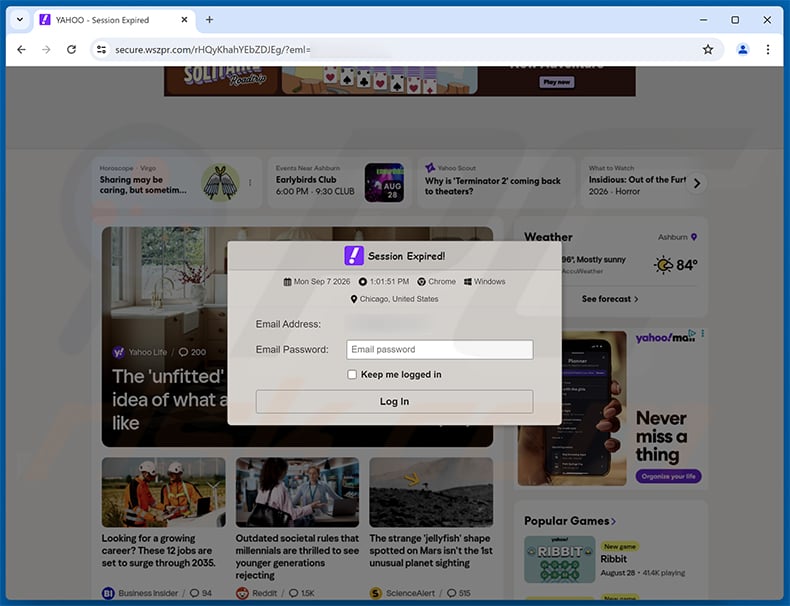790x606 pixels.
Task: Click the calendar icon beside Mon Sep 7 2026
Action: 287,282
